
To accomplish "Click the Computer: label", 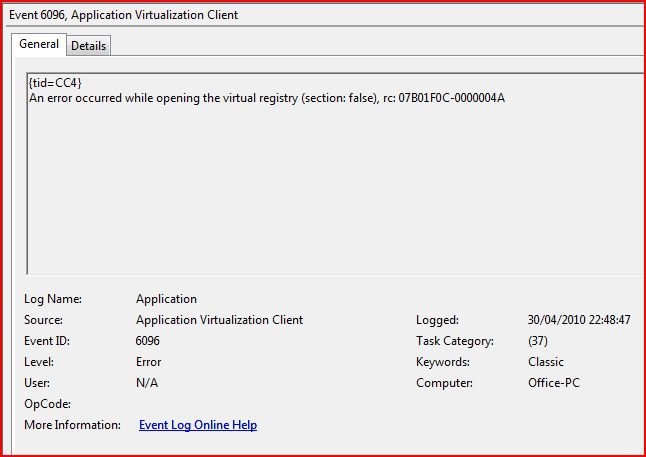I will tap(444, 383).
